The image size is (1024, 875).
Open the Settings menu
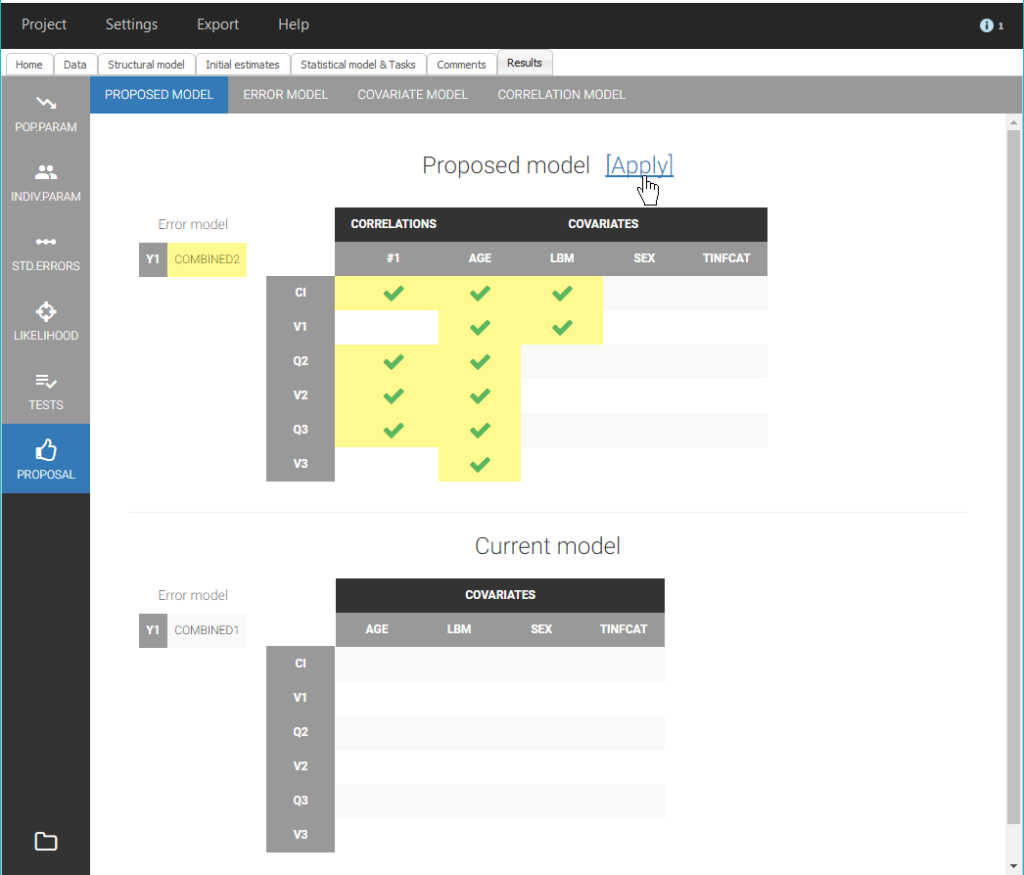coord(131,24)
